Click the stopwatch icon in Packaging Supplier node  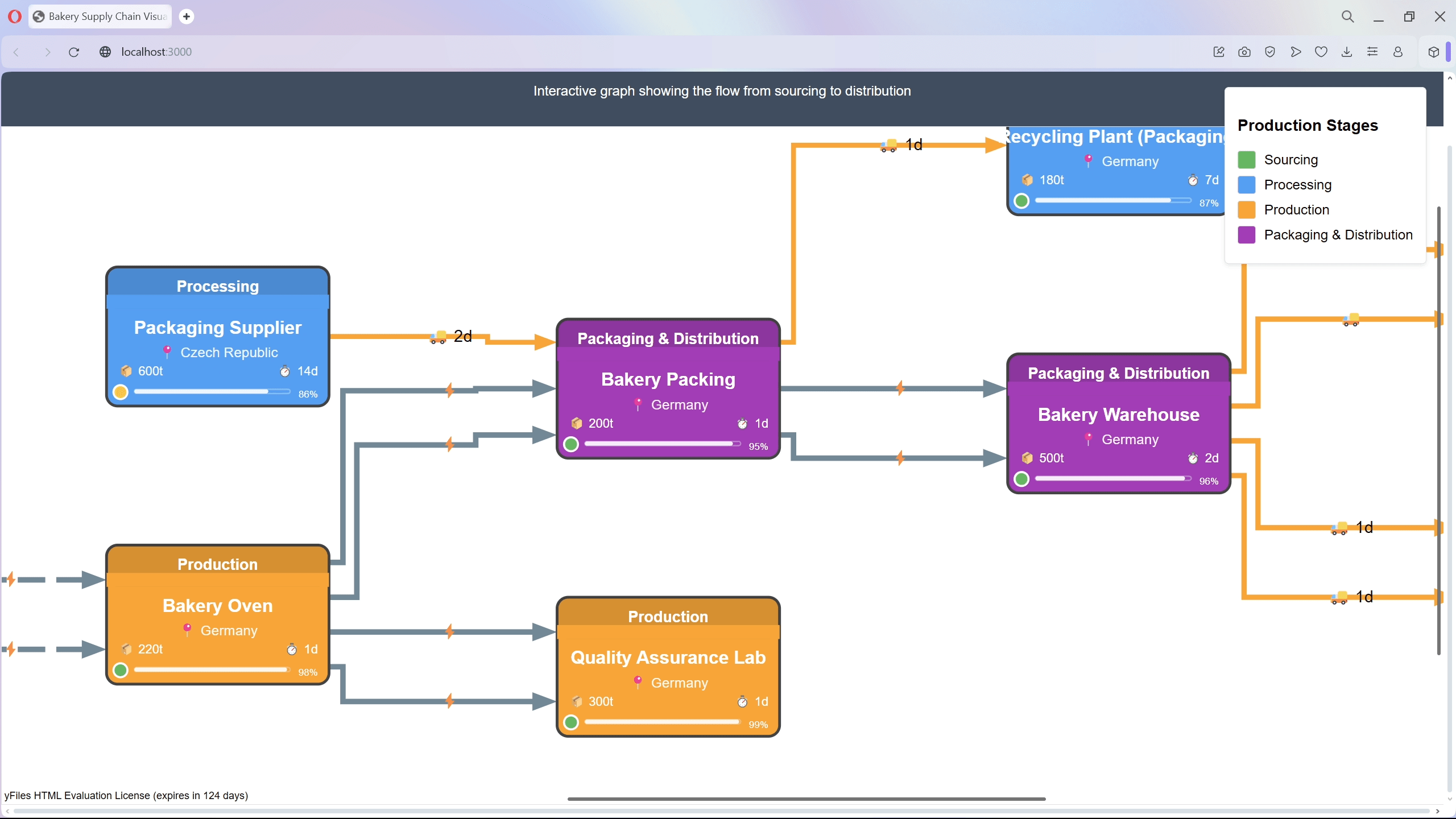point(286,371)
